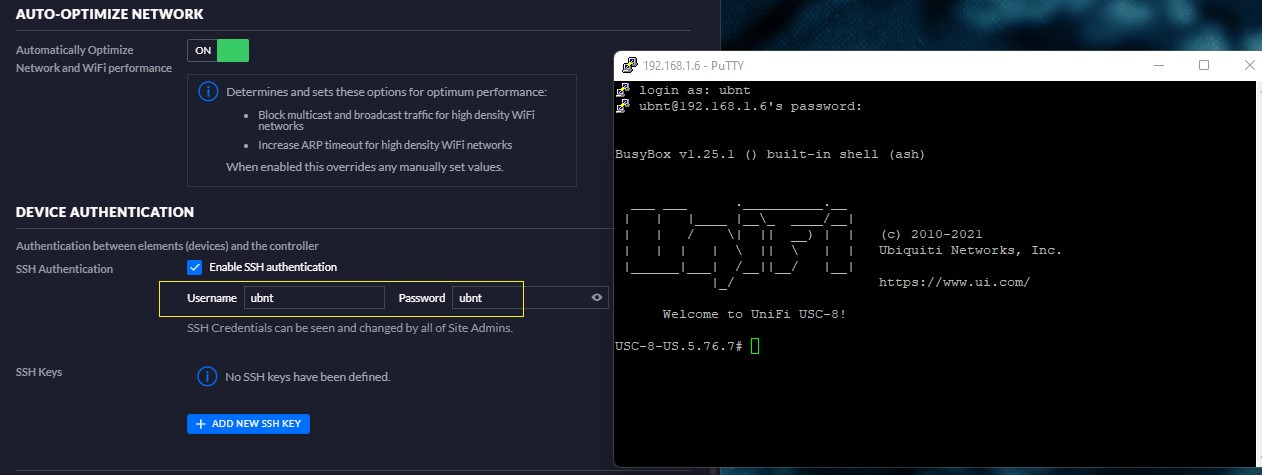The image size is (1262, 475).
Task: Click the SSH Keys label
Action: point(39,372)
